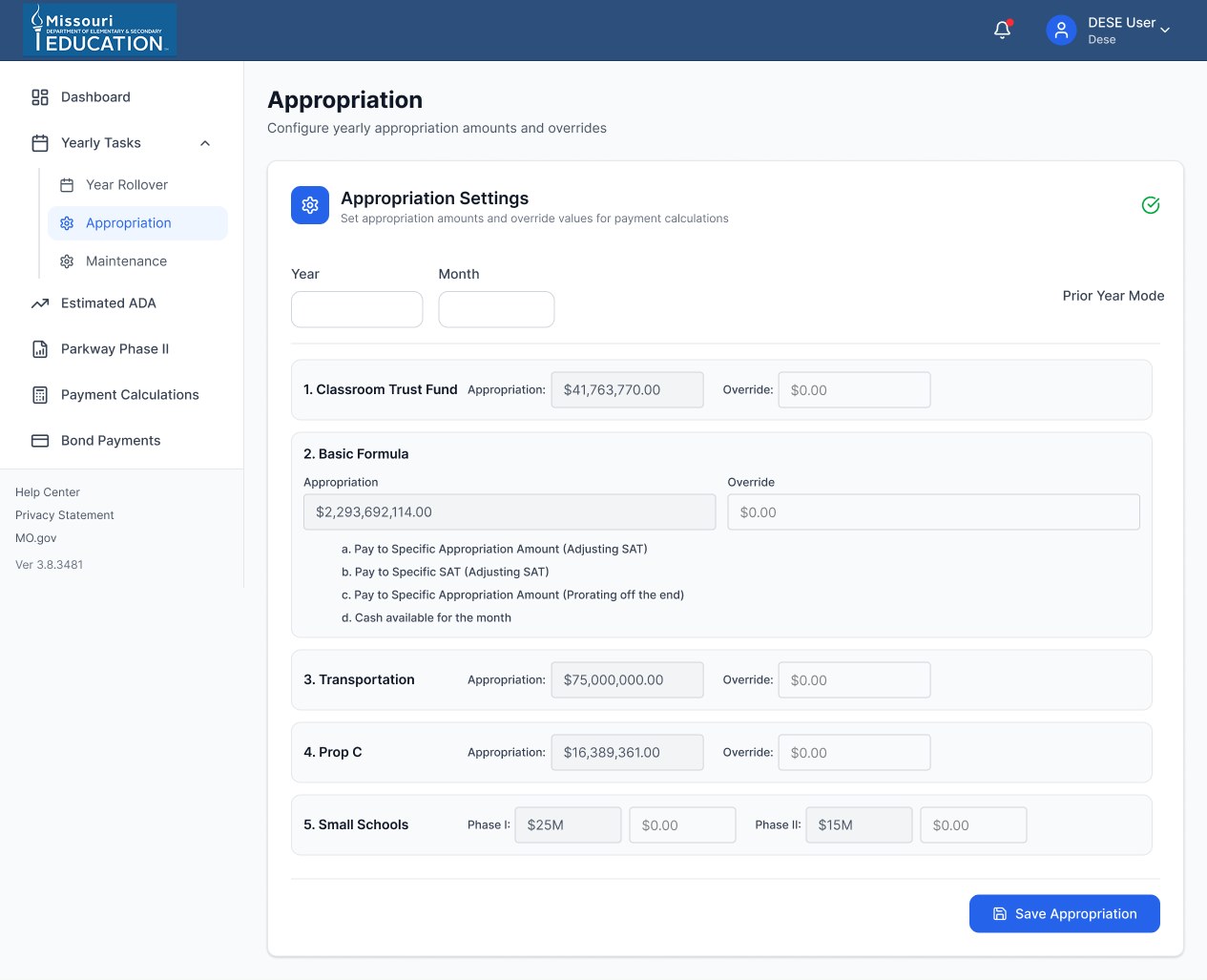Focus the Transportation override field

coord(855,680)
